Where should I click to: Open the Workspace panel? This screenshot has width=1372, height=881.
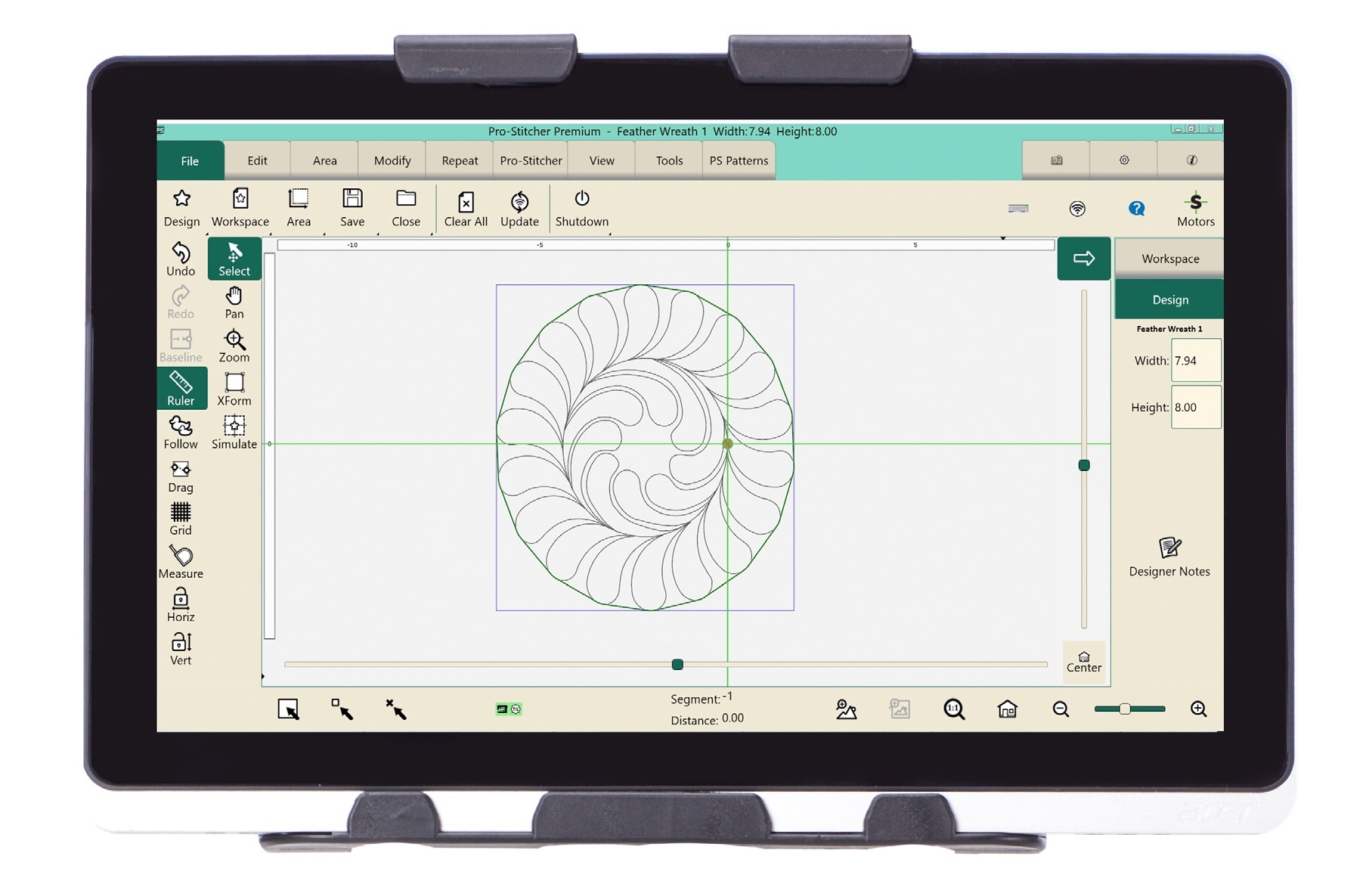click(x=1169, y=258)
